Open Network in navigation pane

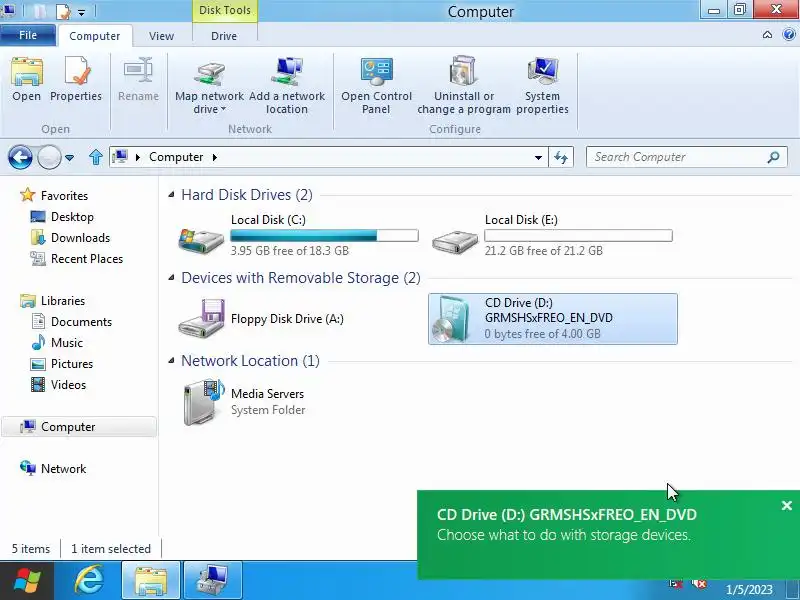[x=63, y=468]
